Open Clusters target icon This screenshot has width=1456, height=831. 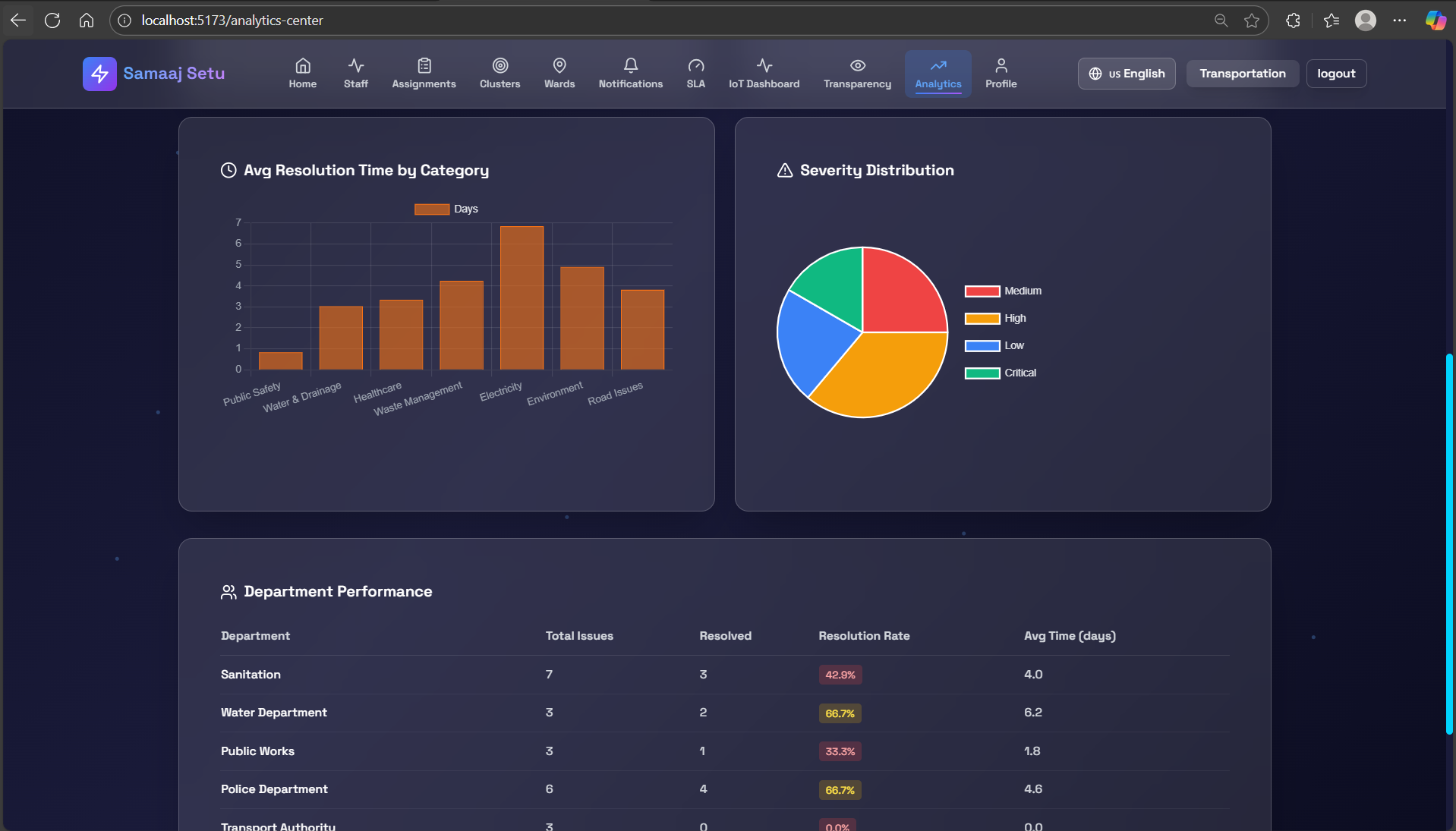pyautogui.click(x=500, y=65)
